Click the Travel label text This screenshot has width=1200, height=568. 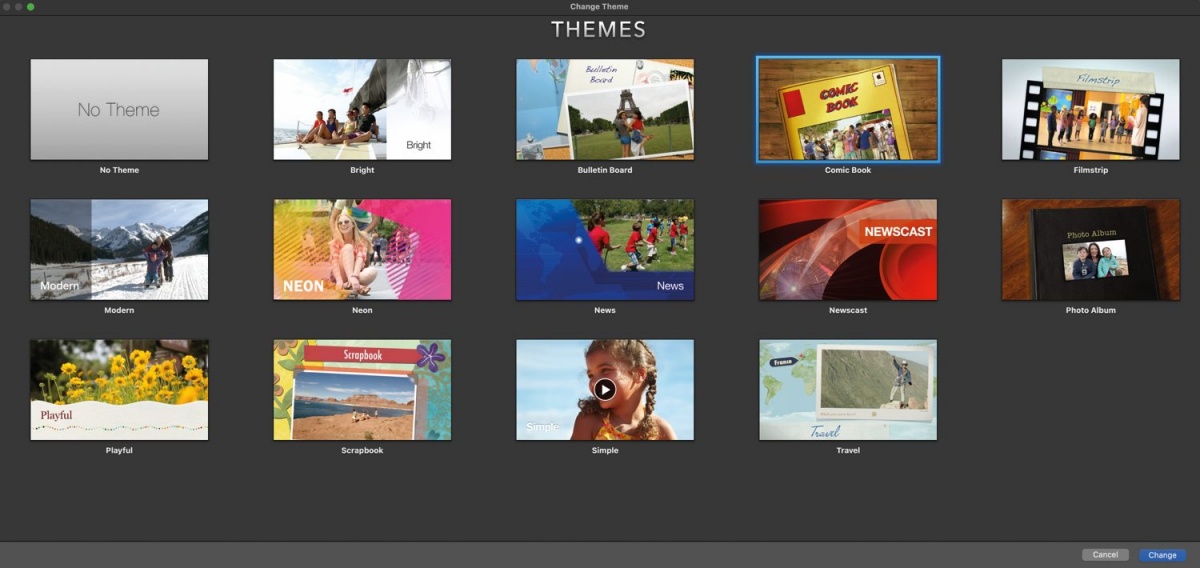click(848, 451)
